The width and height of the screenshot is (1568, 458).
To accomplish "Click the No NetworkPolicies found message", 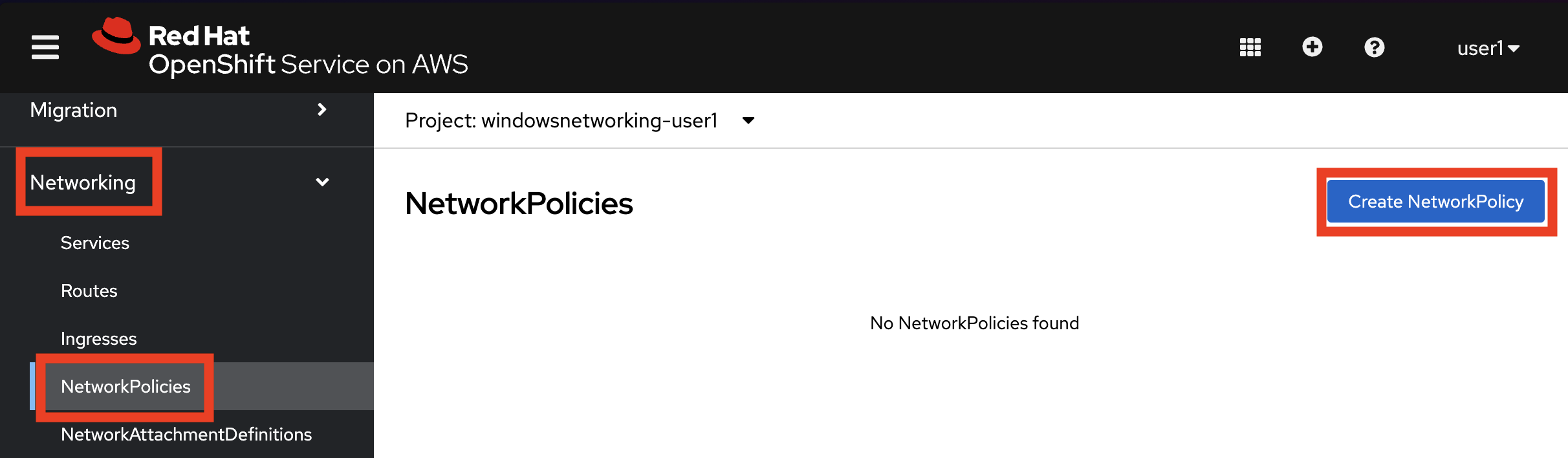I will (x=974, y=323).
